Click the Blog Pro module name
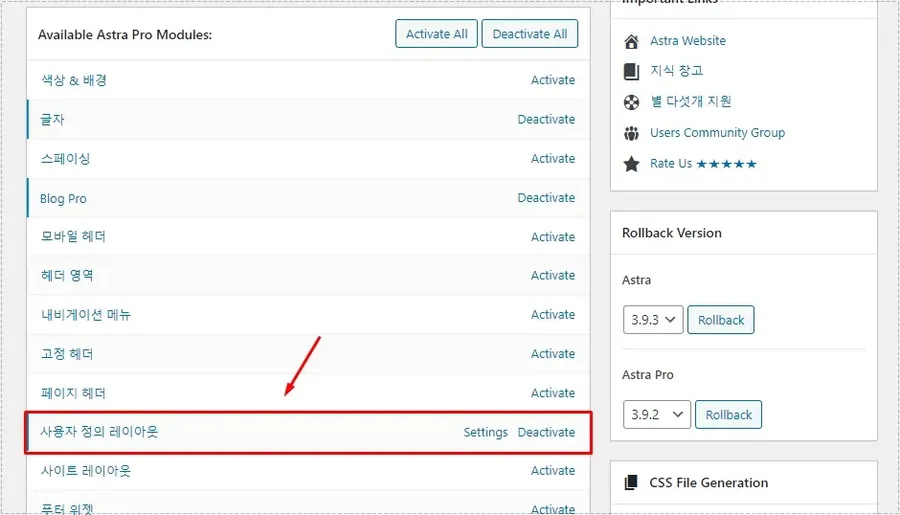The height and width of the screenshot is (515, 900). point(63,199)
